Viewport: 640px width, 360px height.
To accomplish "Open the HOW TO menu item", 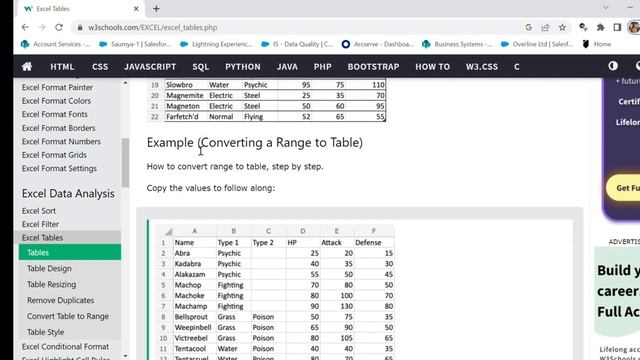I will (x=432, y=67).
